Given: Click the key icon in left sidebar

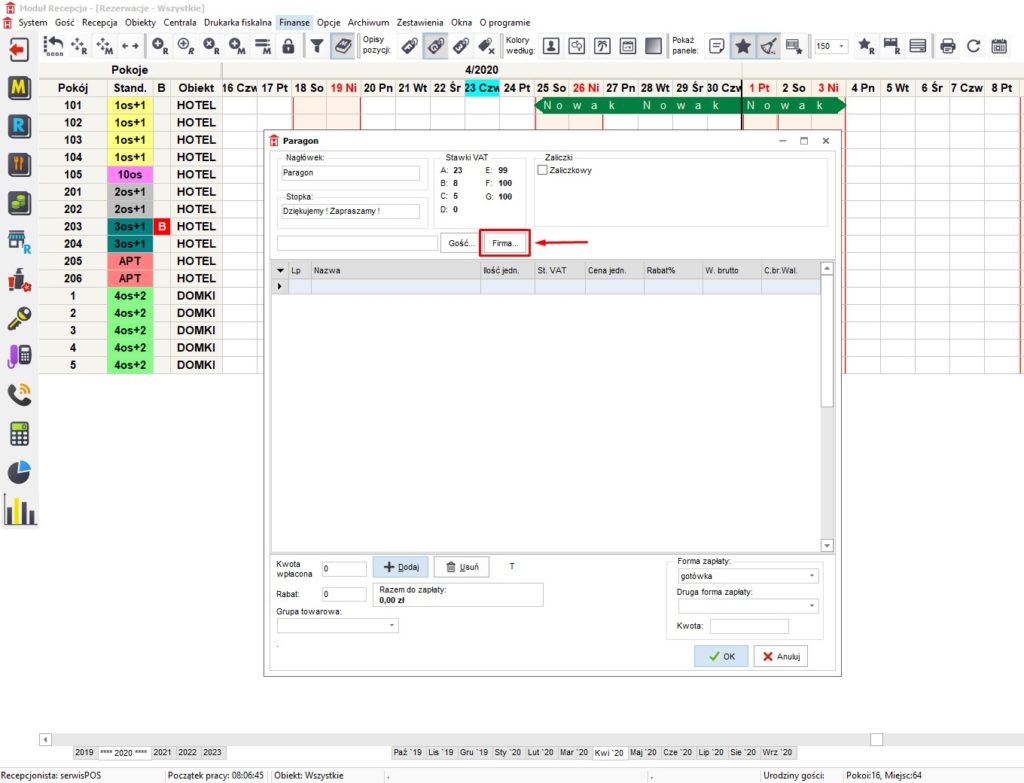Looking at the screenshot, I should (x=19, y=316).
